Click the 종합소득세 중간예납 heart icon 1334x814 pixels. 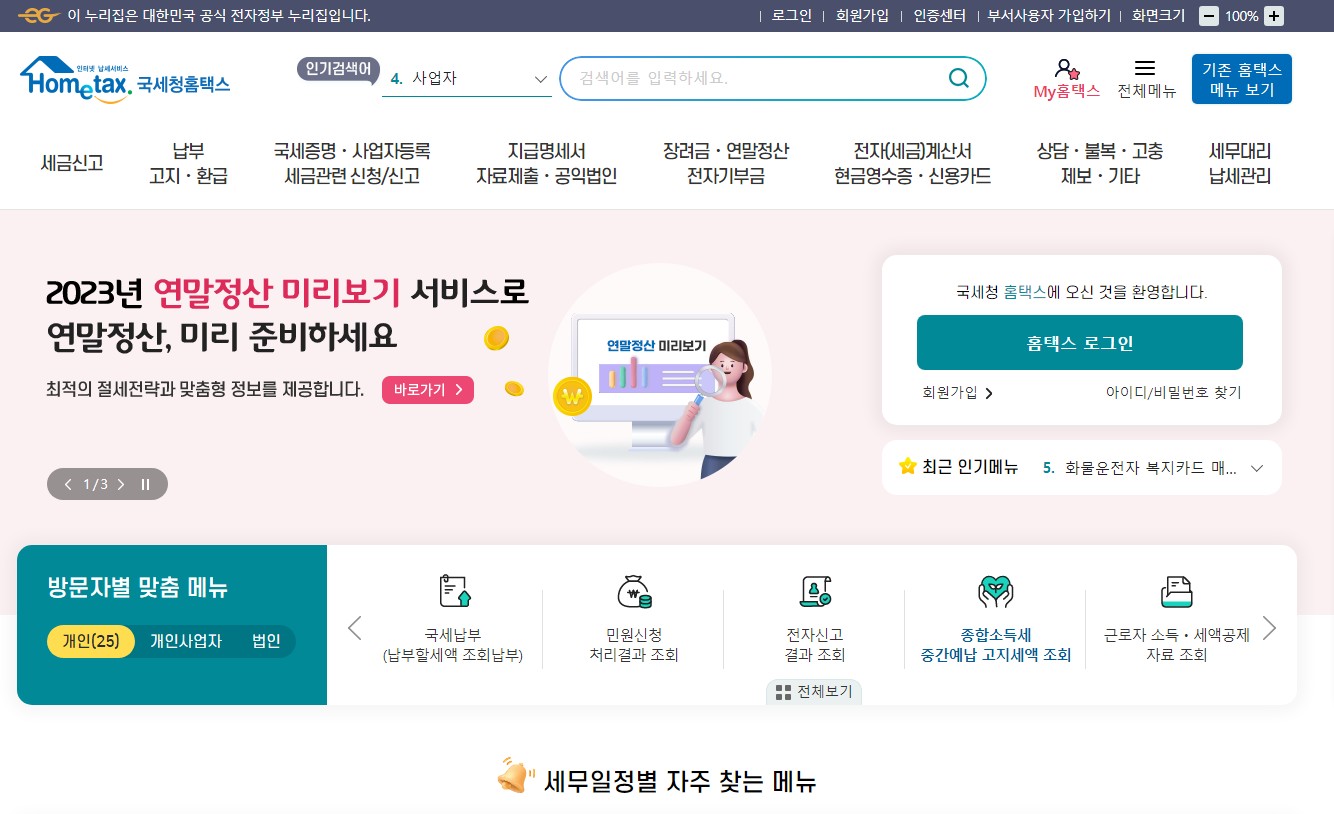(x=995, y=592)
